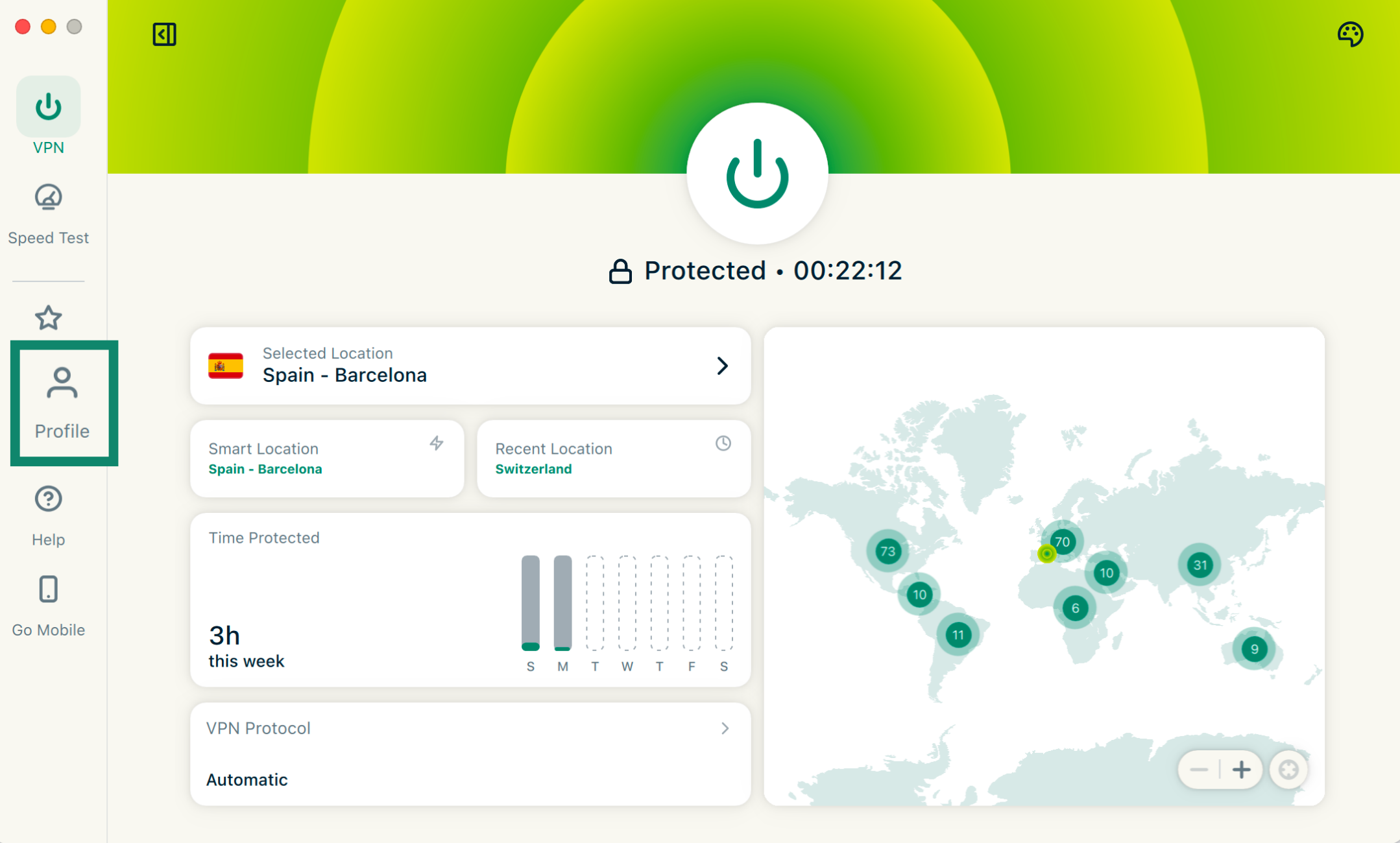Collapse the sidebar with panel icon
The image size is (1400, 843).
click(x=164, y=34)
